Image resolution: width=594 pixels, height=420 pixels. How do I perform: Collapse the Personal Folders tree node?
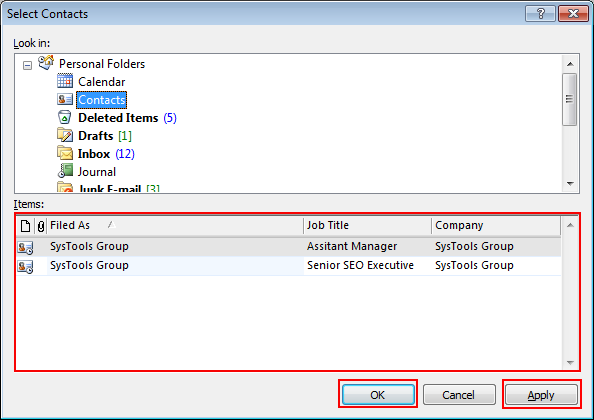click(x=27, y=65)
